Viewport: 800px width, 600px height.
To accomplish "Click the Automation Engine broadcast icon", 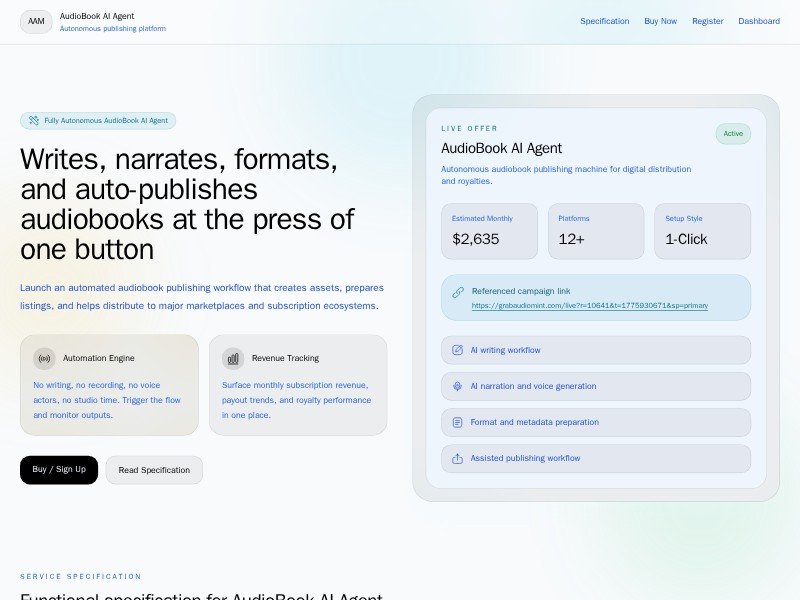I will point(44,358).
